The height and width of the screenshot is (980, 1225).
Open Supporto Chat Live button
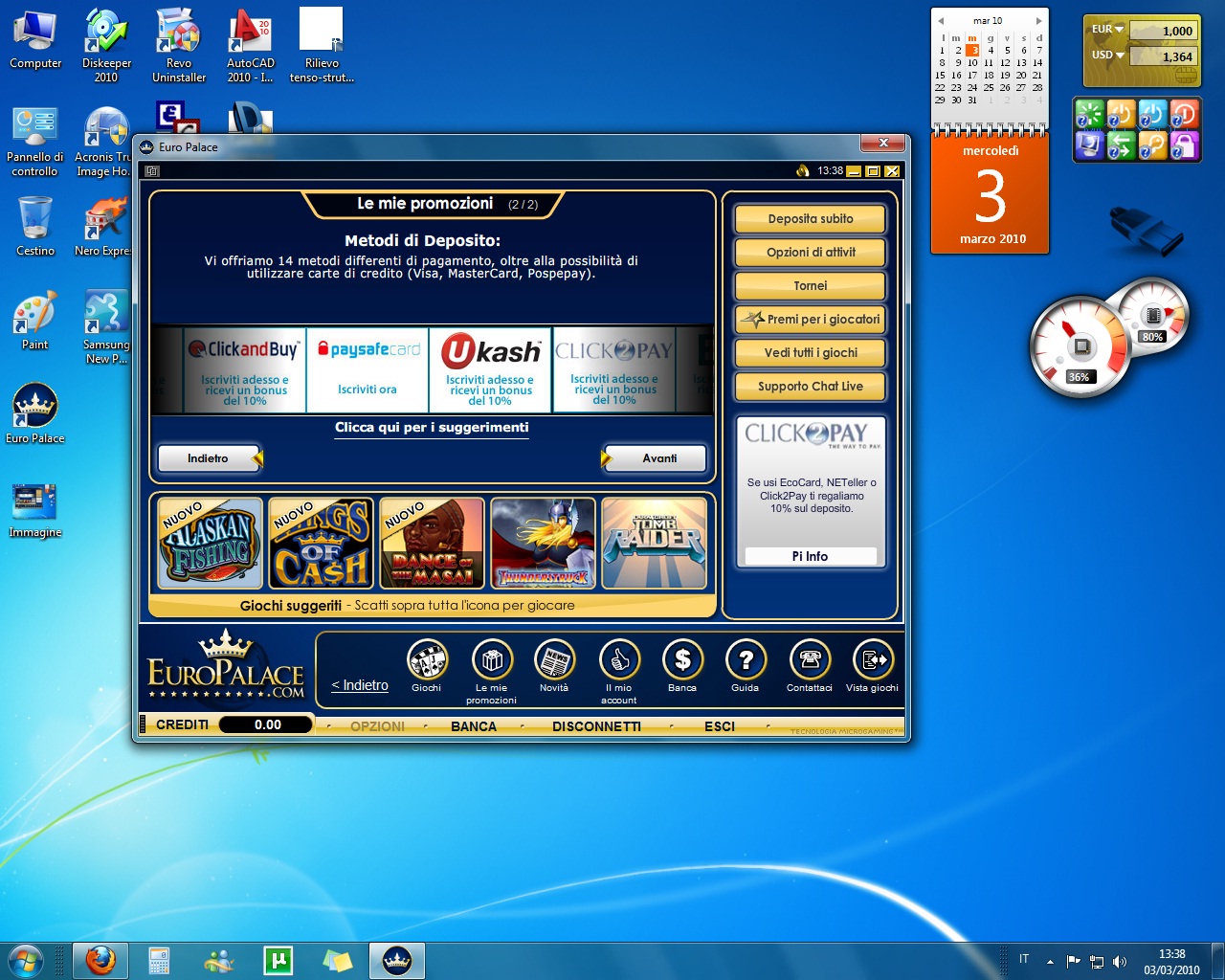point(811,387)
